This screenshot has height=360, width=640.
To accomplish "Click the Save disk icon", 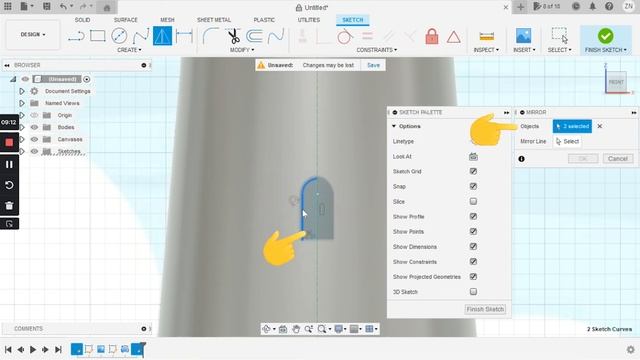I will pos(47,7).
